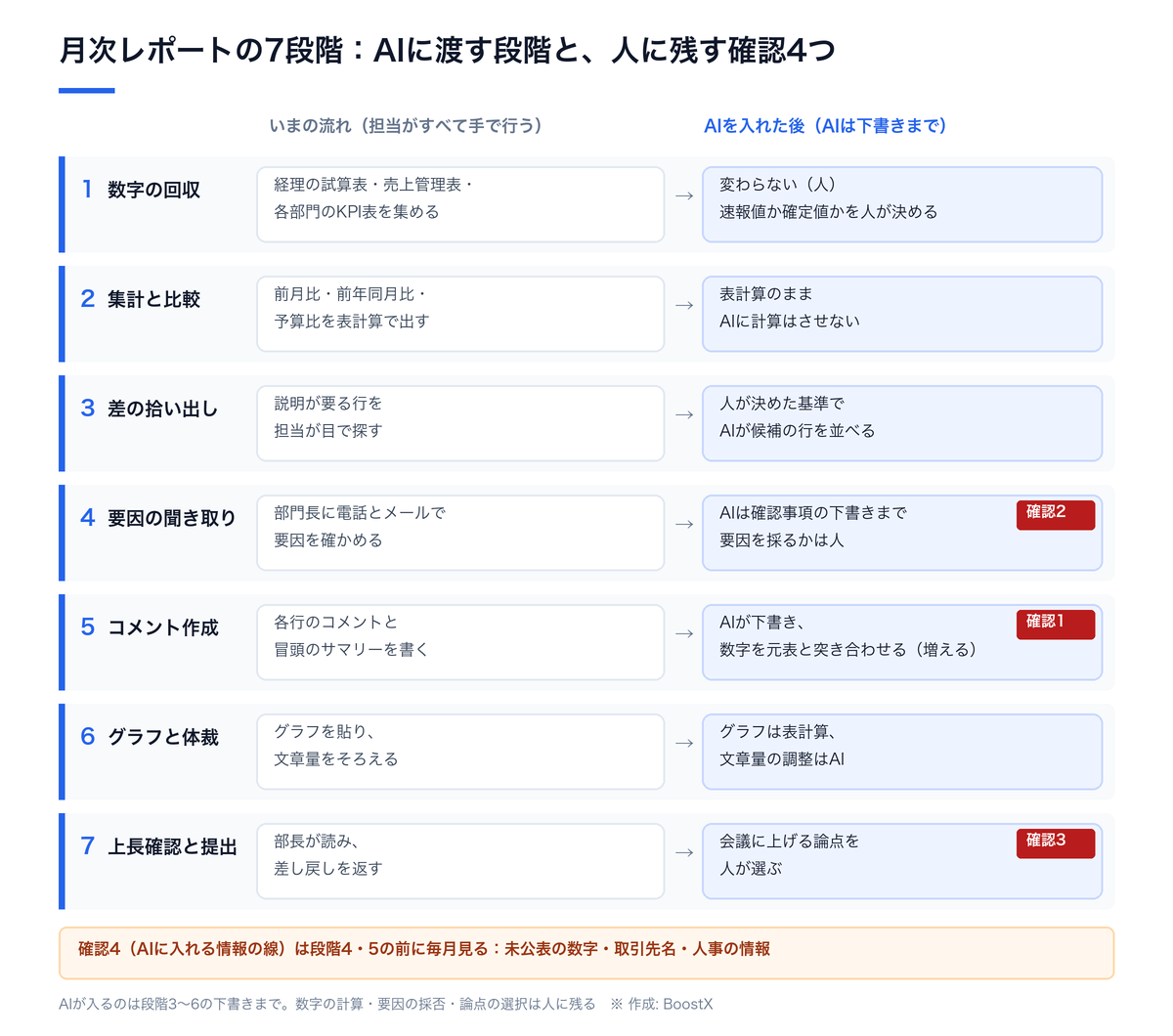Select AI box グラフは表計算
This screenshot has width=1173, height=1036.
pos(902,752)
